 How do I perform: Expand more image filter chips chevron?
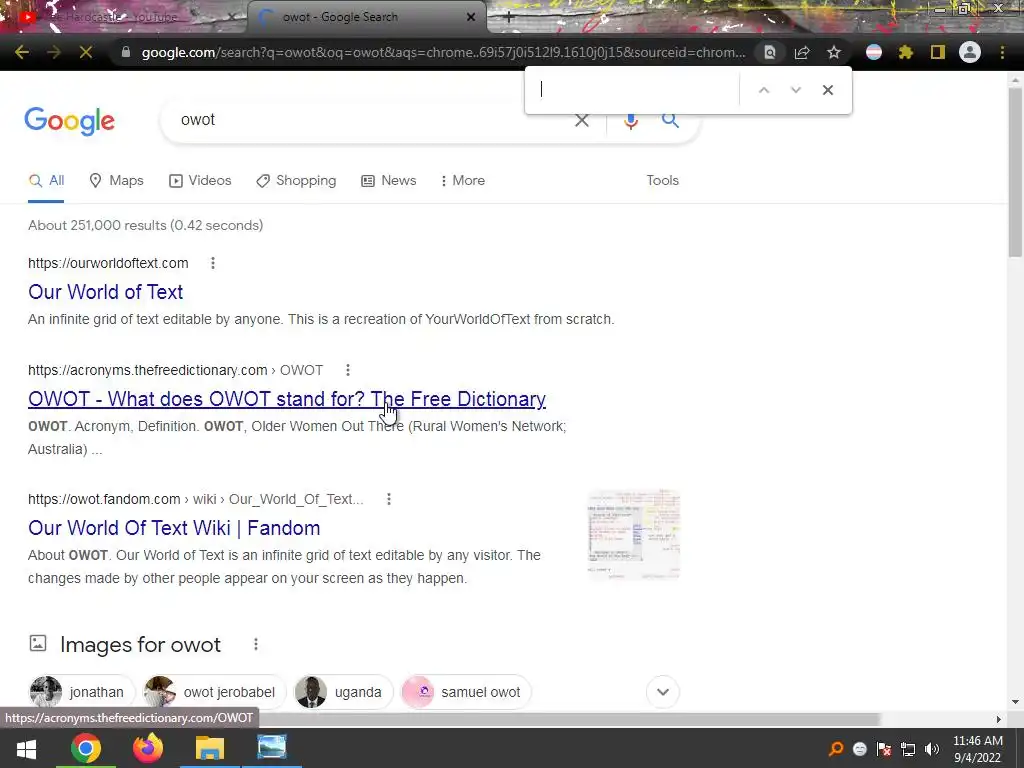tap(663, 692)
